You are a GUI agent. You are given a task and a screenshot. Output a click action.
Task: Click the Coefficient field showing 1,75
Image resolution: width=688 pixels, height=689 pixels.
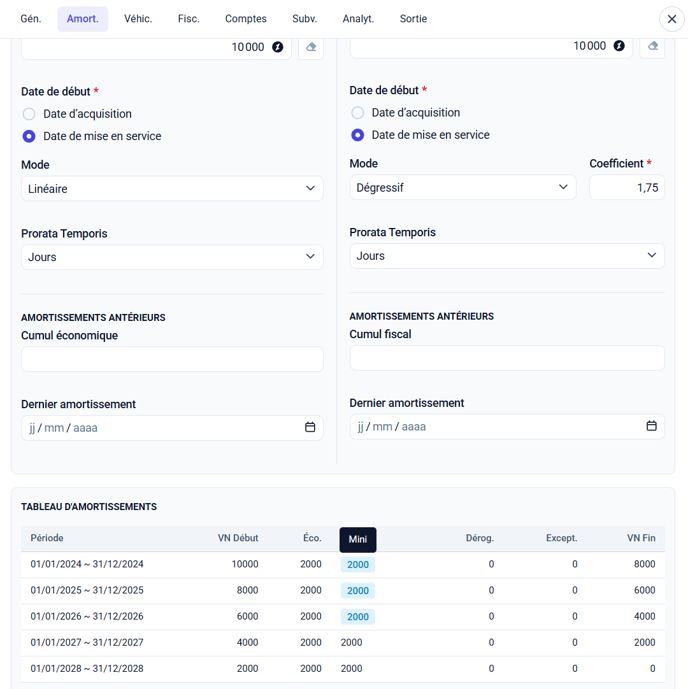[626, 187]
